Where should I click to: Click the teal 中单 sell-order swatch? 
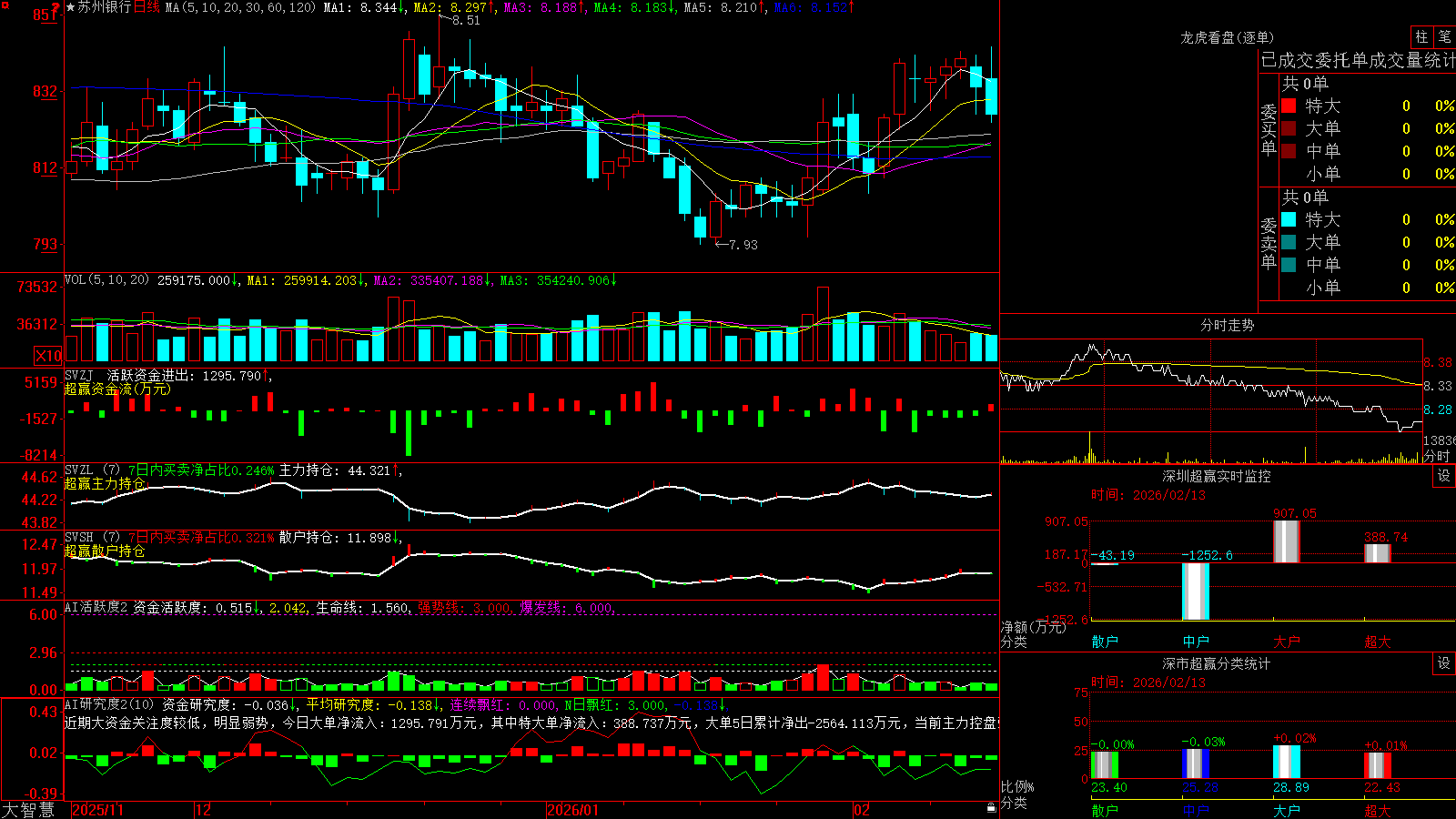(x=1289, y=265)
